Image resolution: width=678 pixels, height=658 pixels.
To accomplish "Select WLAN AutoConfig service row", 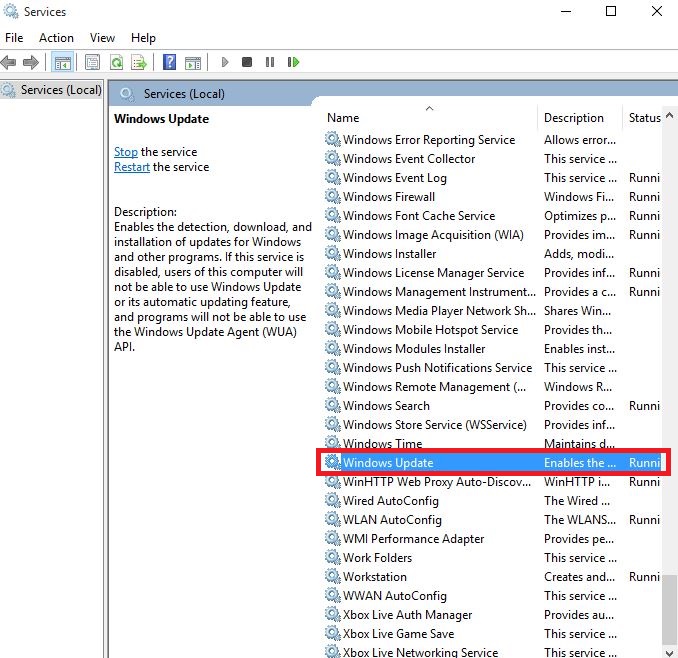I will point(493,520).
